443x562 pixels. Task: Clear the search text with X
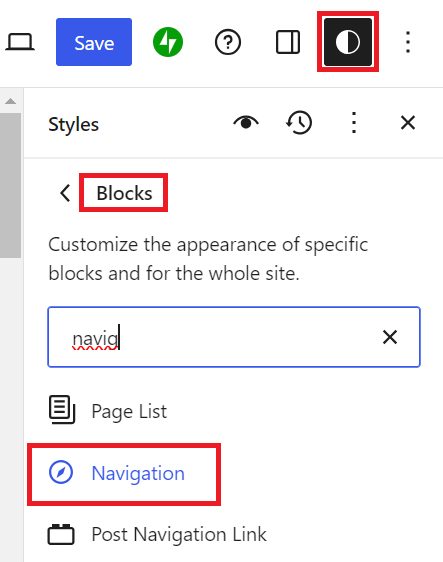point(390,337)
